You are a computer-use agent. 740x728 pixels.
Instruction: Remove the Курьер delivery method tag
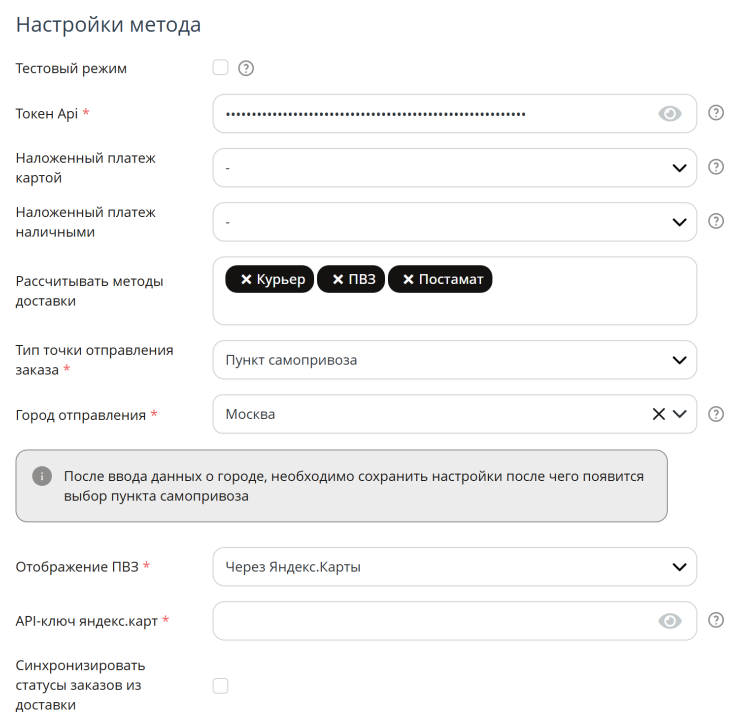246,279
